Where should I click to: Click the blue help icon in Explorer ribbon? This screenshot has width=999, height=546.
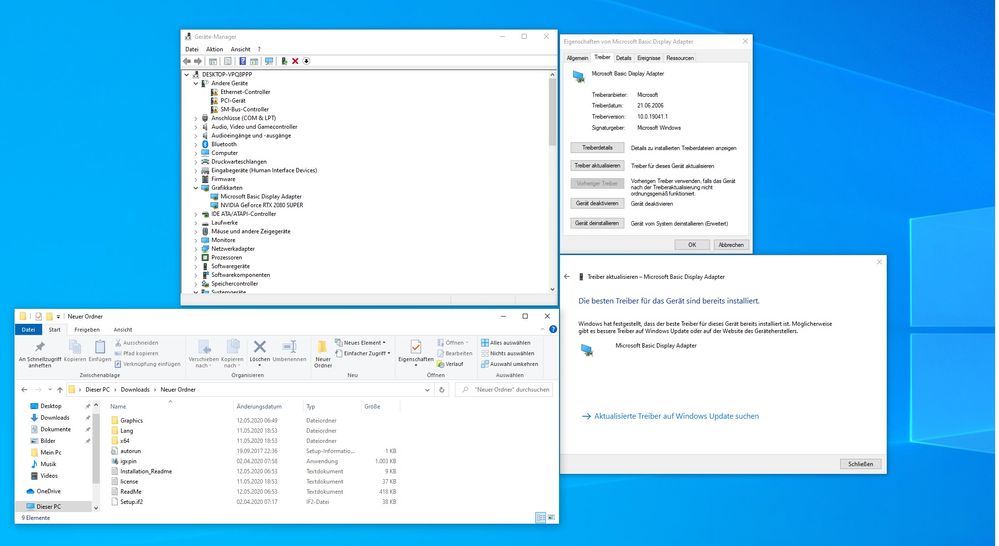[x=553, y=329]
